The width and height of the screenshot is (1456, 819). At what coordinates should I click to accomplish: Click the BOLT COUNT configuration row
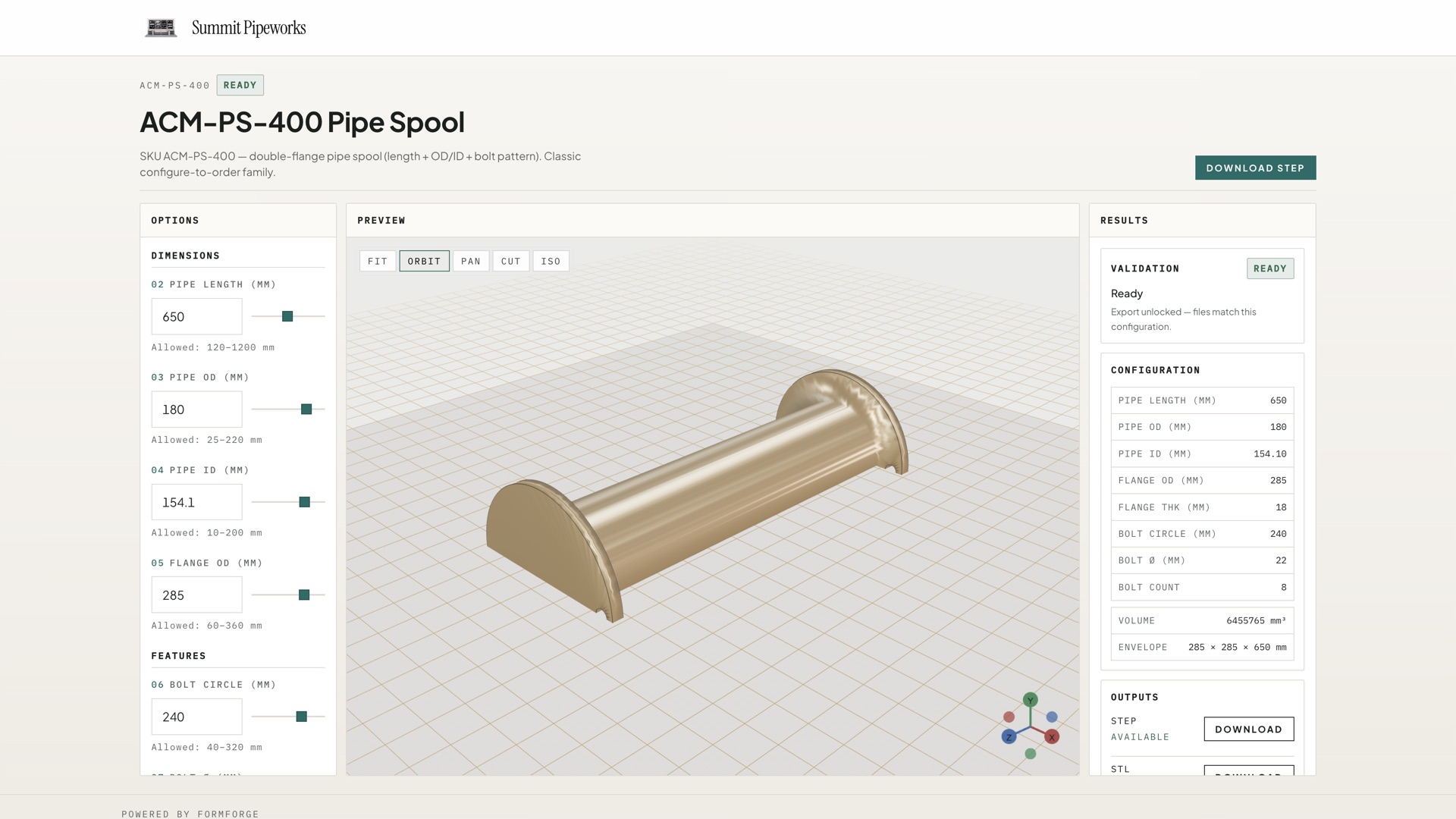click(1202, 587)
